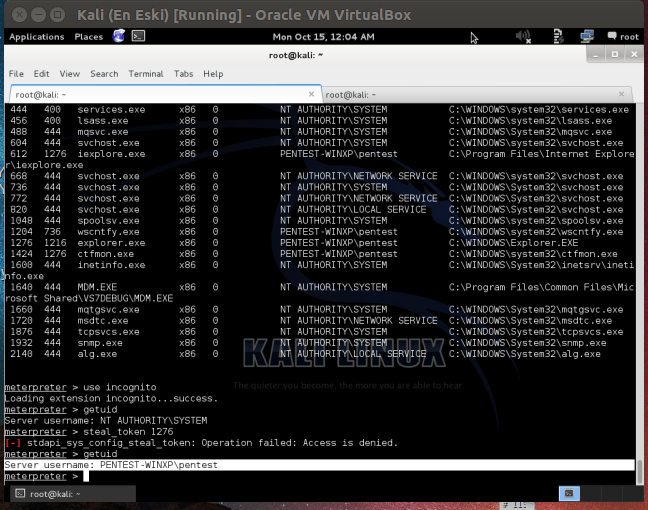Click the 'Access is denied' error line

tap(201, 443)
